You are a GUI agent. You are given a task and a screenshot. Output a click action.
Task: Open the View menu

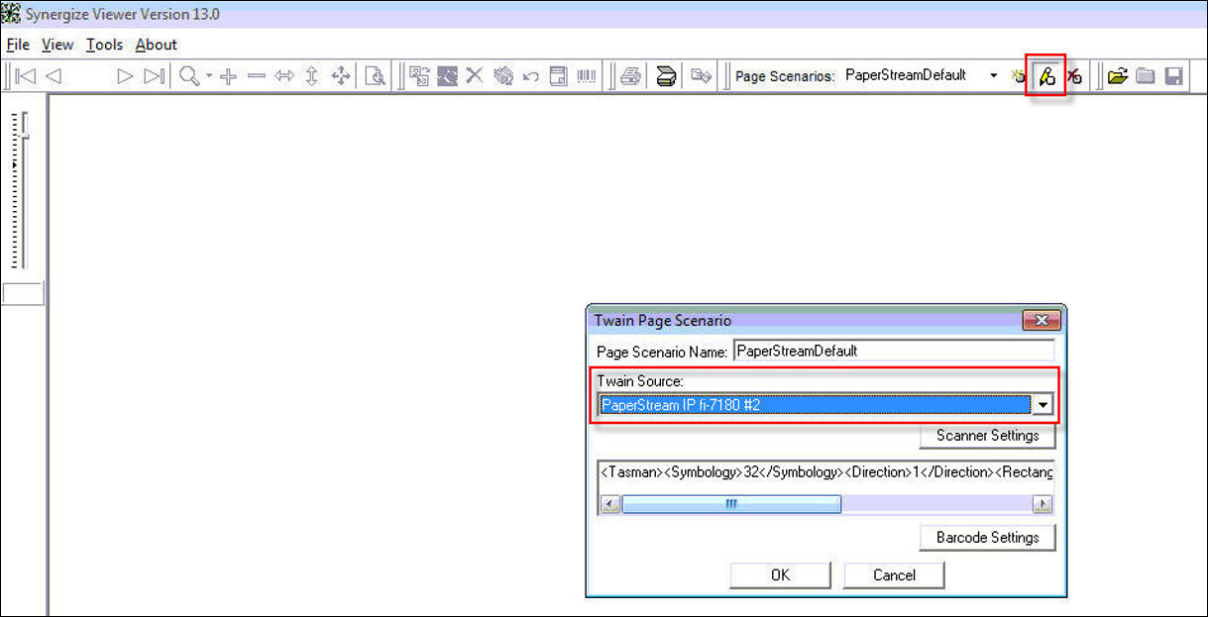pos(57,45)
